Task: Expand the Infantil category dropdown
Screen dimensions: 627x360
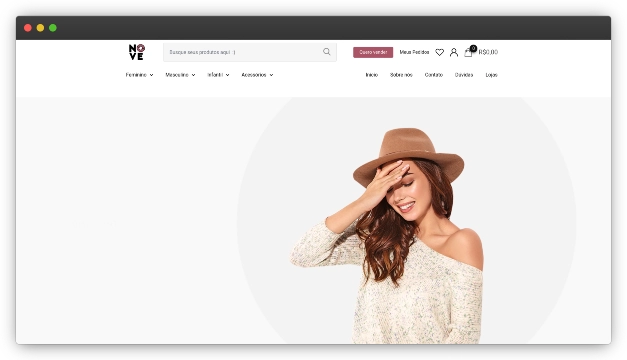Action: click(218, 75)
